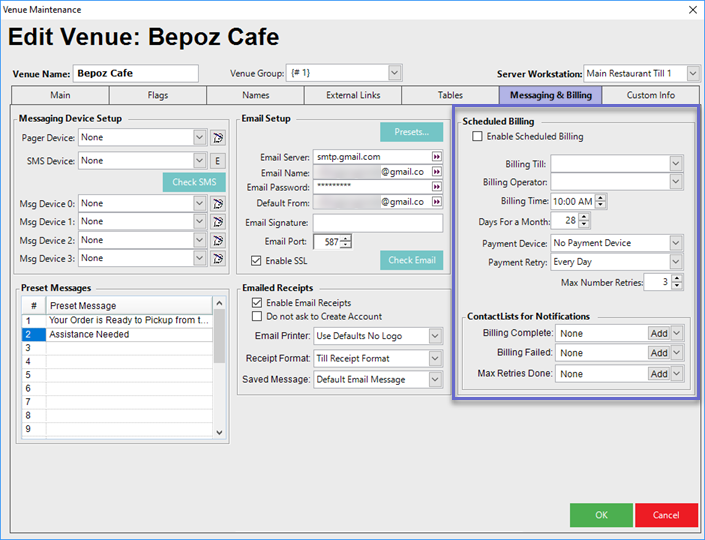The height and width of the screenshot is (540, 705).
Task: Click the edit icon beside Msg Device 3
Action: [x=218, y=259]
